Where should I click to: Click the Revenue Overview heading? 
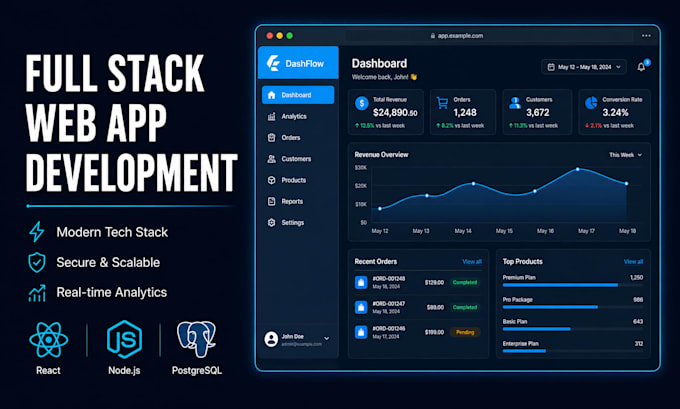pyautogui.click(x=381, y=154)
